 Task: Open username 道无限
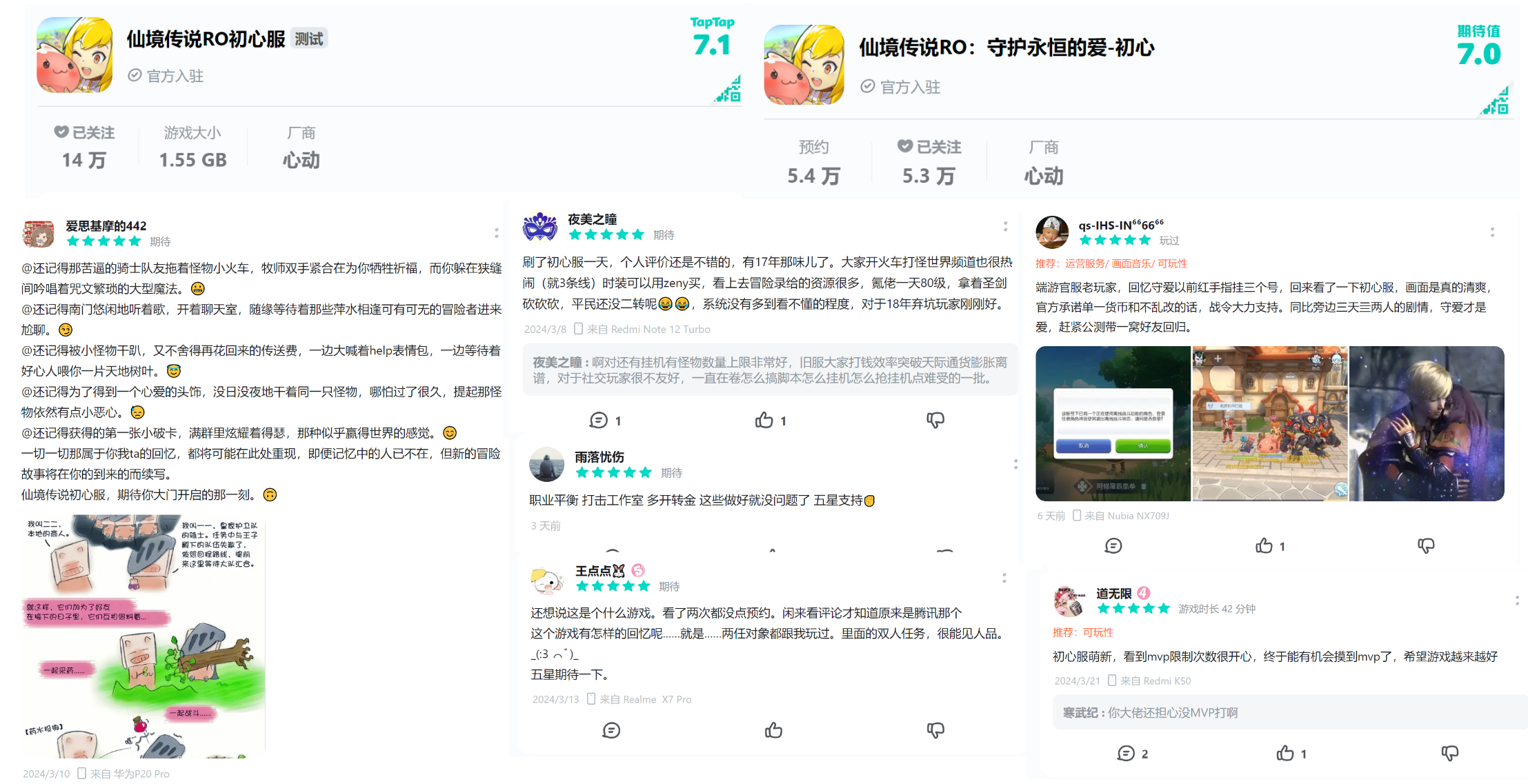[x=1113, y=594]
